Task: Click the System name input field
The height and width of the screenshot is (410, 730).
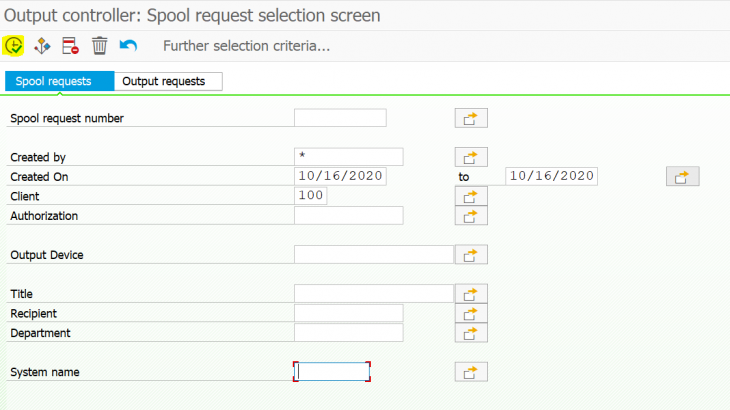Action: coord(333,372)
